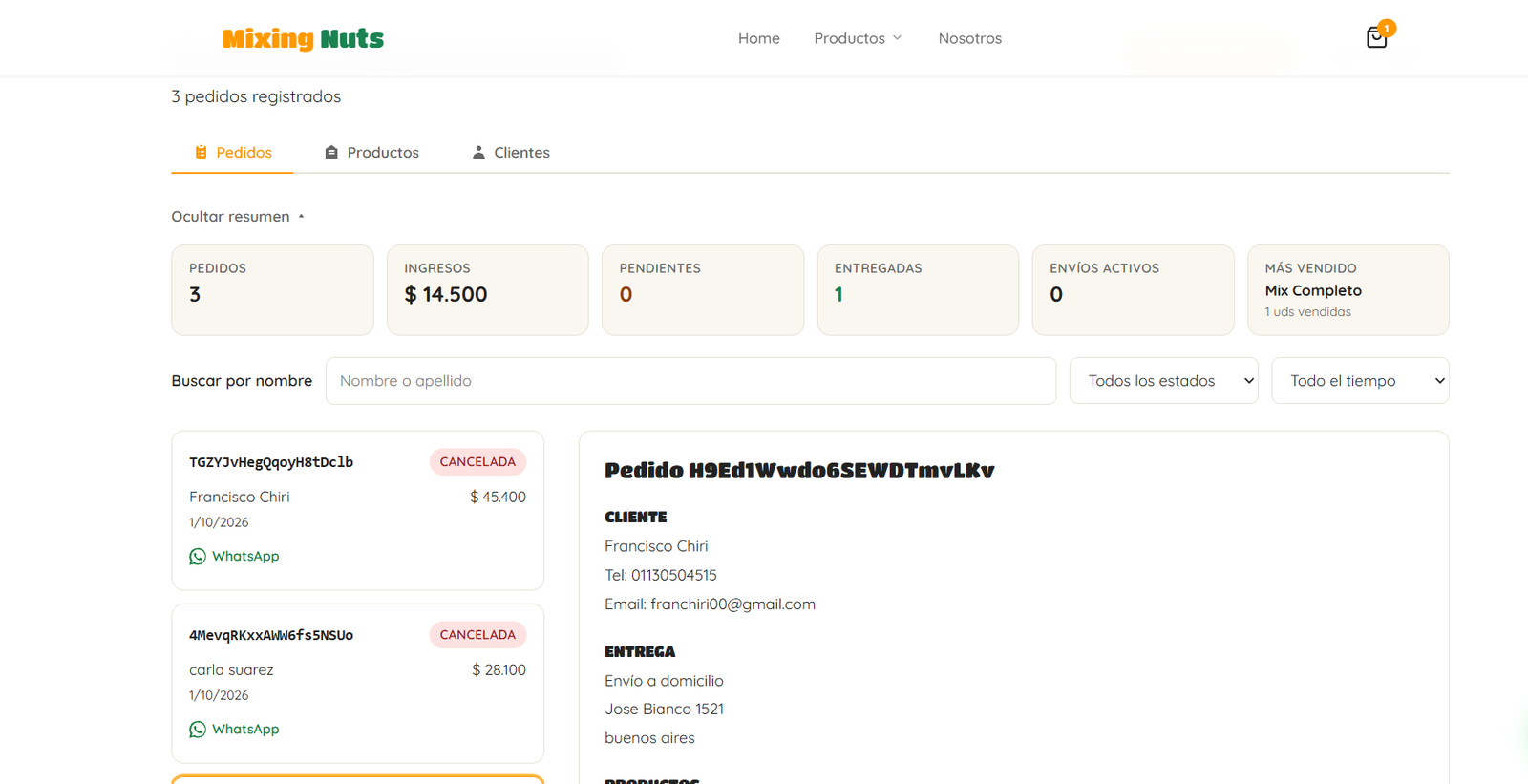Click the PENDIENTES summary card
The width and height of the screenshot is (1528, 784).
(x=703, y=290)
